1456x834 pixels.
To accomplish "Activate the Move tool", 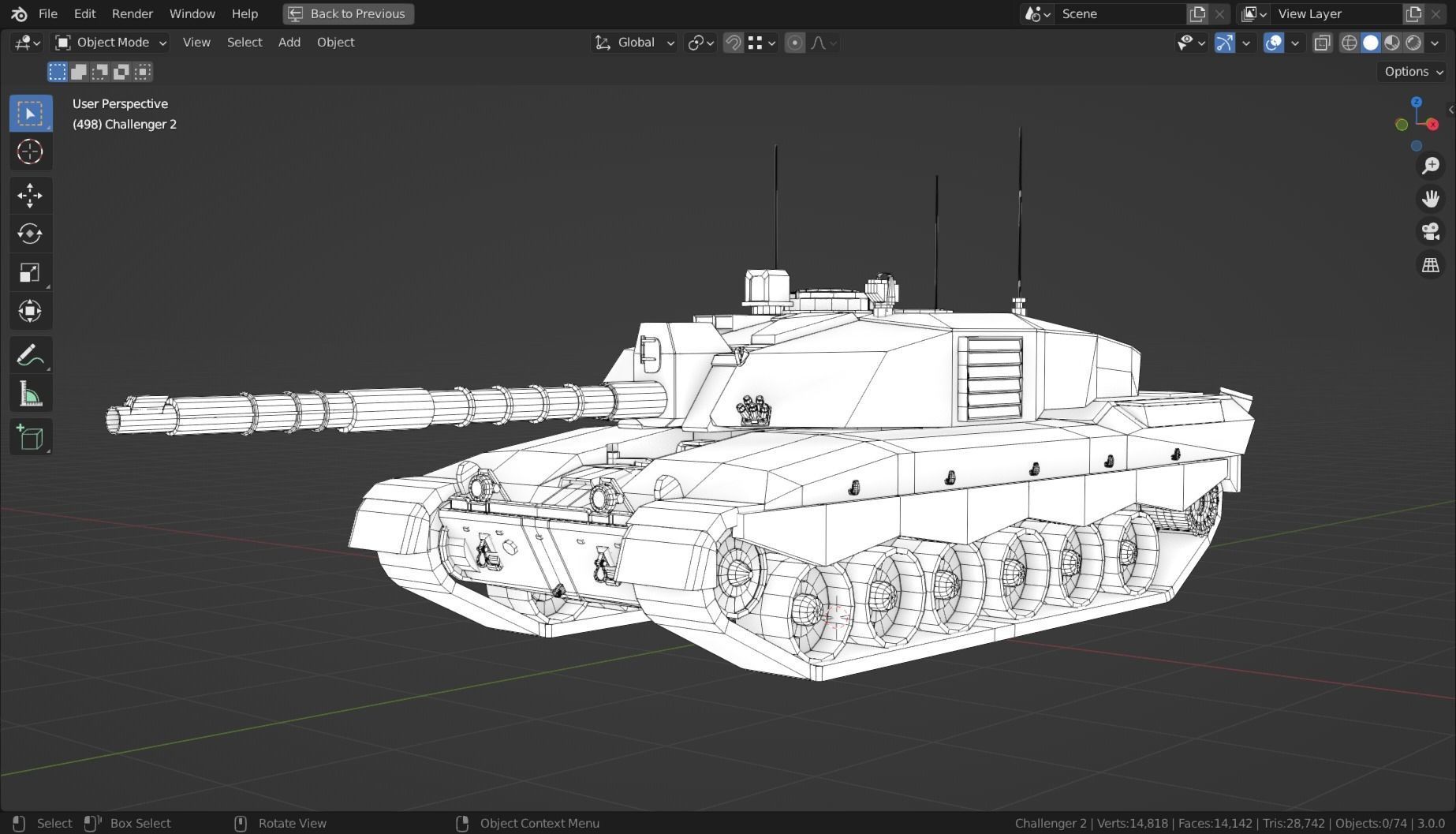I will [x=30, y=195].
